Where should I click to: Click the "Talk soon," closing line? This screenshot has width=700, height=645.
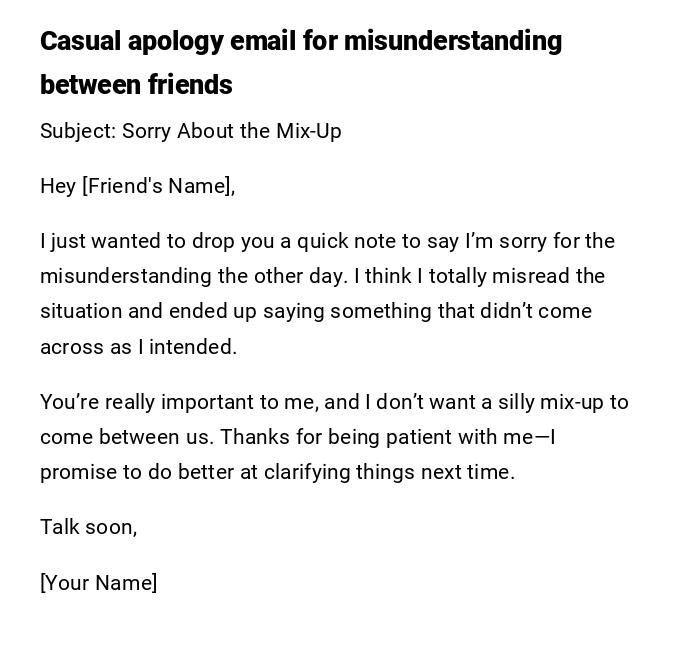(88, 527)
